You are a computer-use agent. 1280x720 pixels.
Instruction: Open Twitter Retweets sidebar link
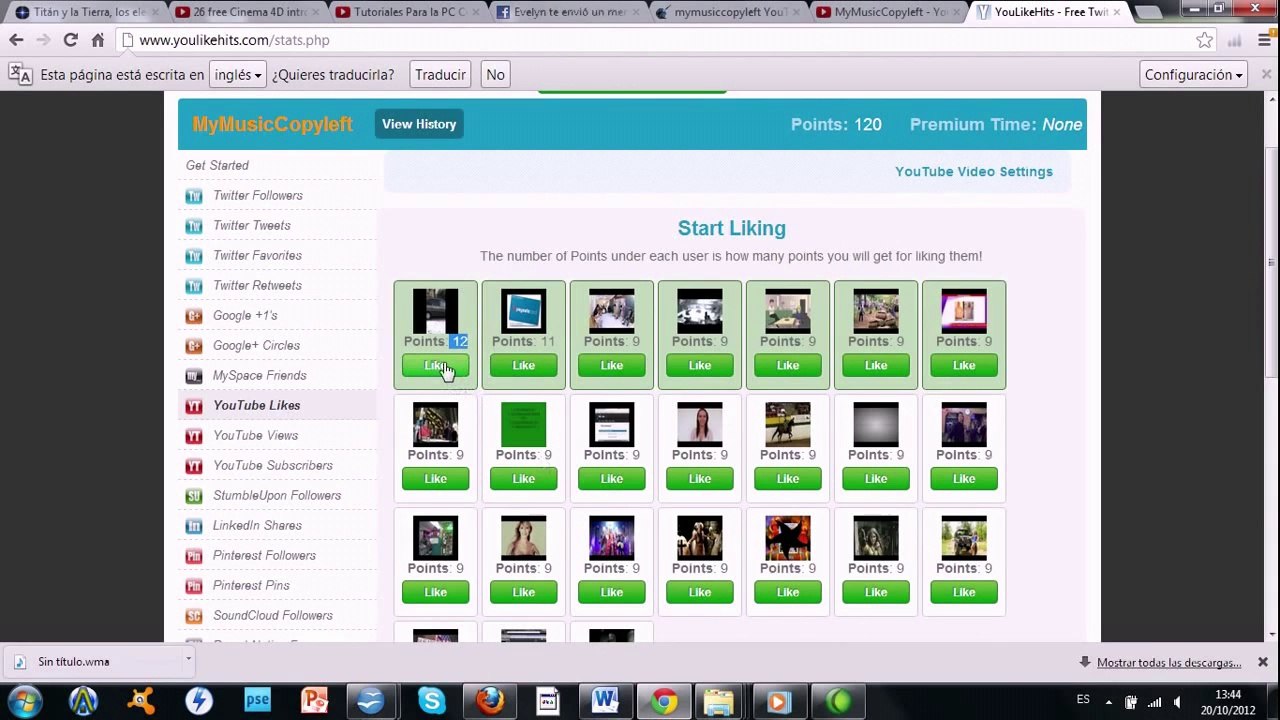(257, 286)
